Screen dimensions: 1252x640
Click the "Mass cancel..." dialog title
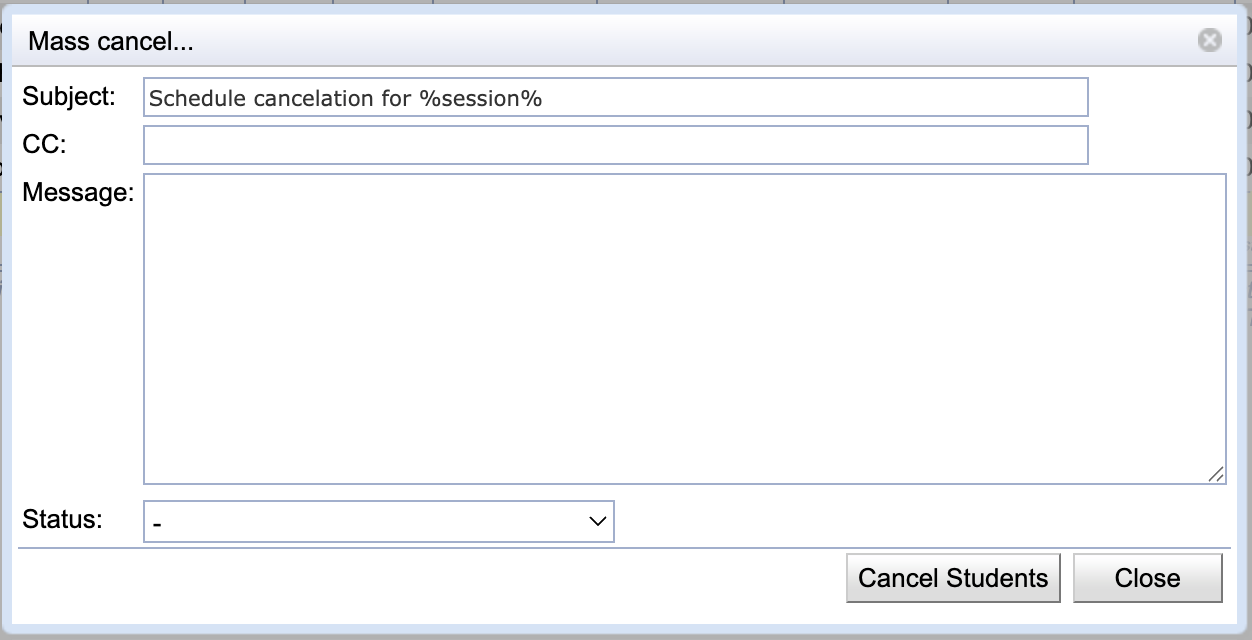(x=110, y=42)
